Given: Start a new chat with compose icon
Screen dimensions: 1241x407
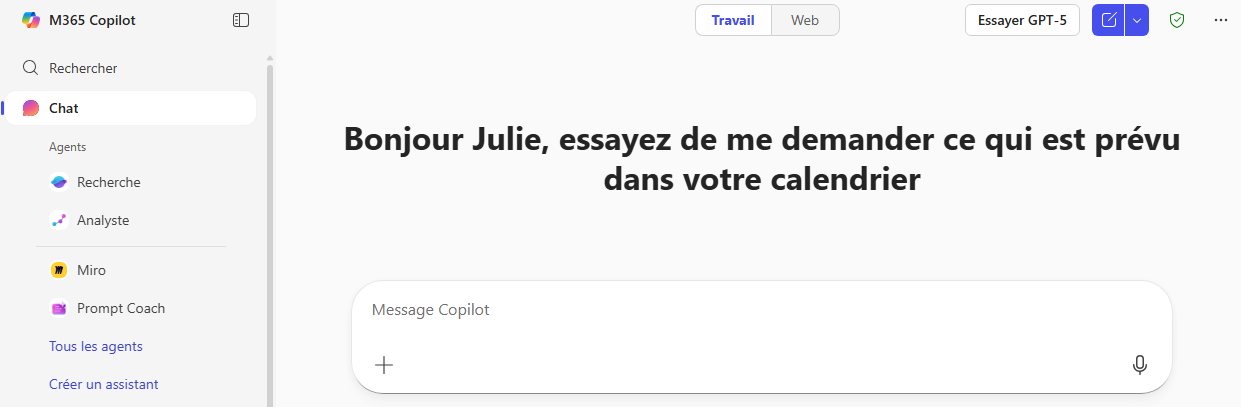Looking at the screenshot, I should coord(1108,20).
